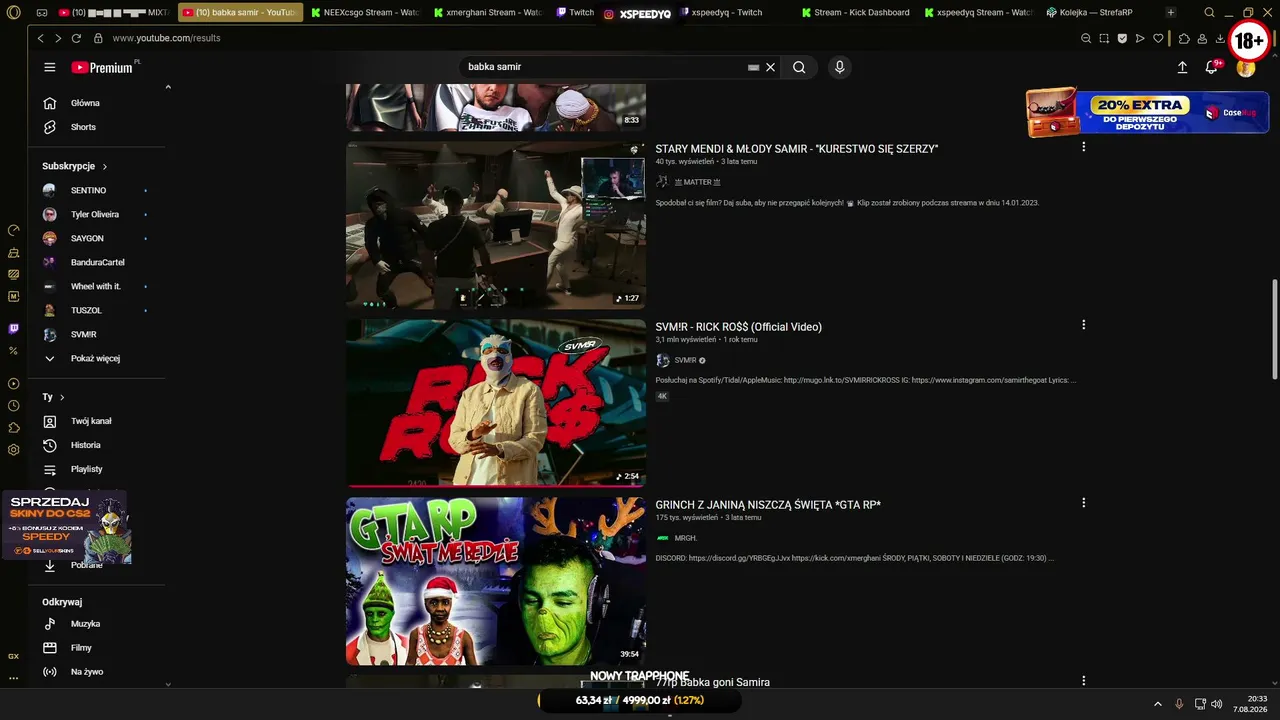The image size is (1280, 720).
Task: Play the KURESTWO SIĘ SZERZY video thumbnail
Action: click(x=496, y=225)
